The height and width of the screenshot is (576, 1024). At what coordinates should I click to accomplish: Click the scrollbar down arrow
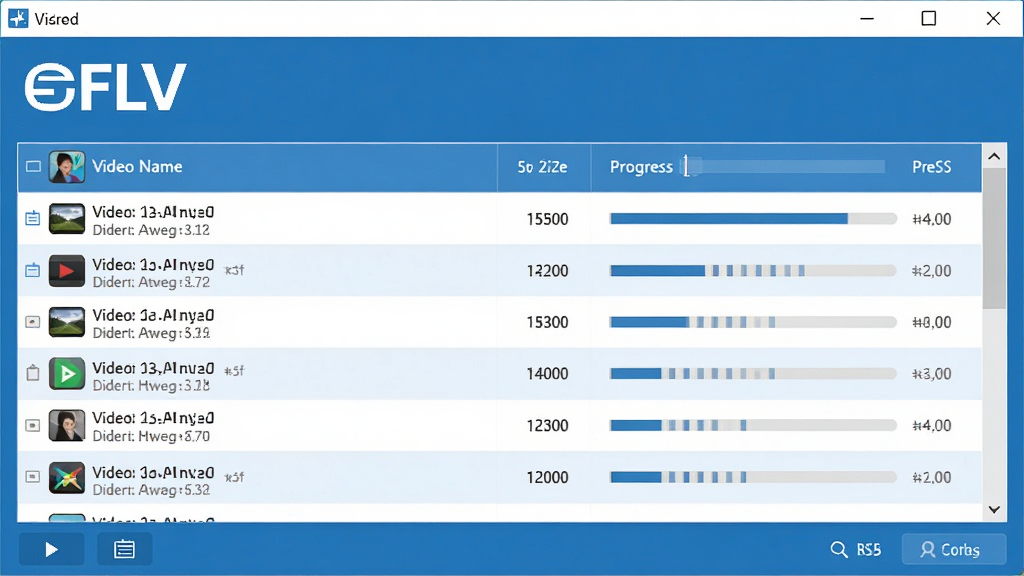994,509
